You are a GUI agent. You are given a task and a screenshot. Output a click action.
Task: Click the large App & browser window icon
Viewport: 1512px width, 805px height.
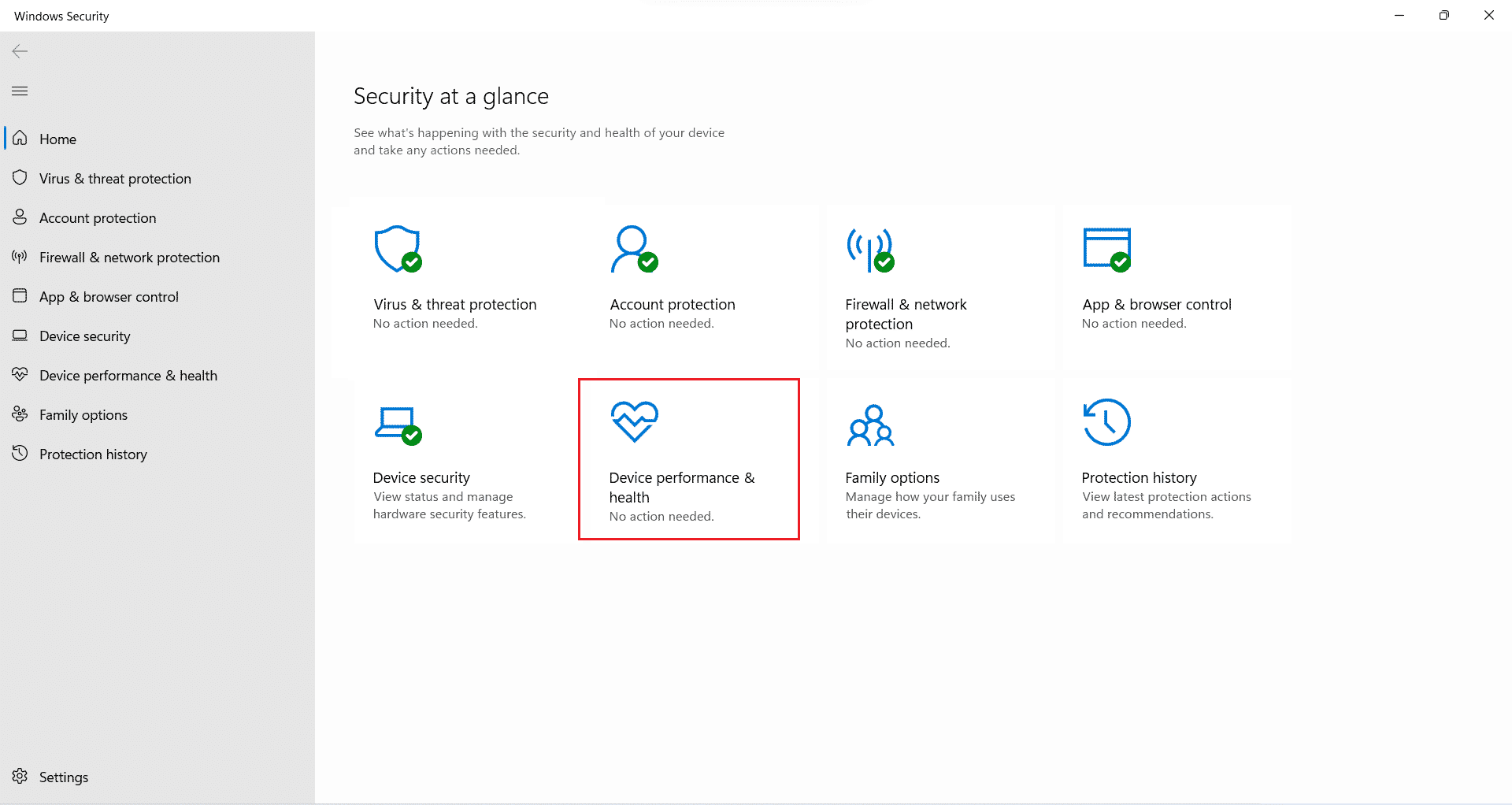pos(1107,250)
